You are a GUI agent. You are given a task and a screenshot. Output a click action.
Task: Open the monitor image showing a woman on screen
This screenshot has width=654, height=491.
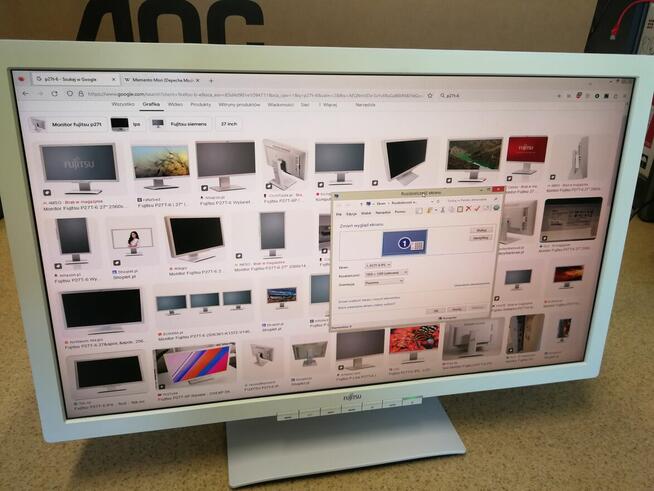(x=132, y=242)
